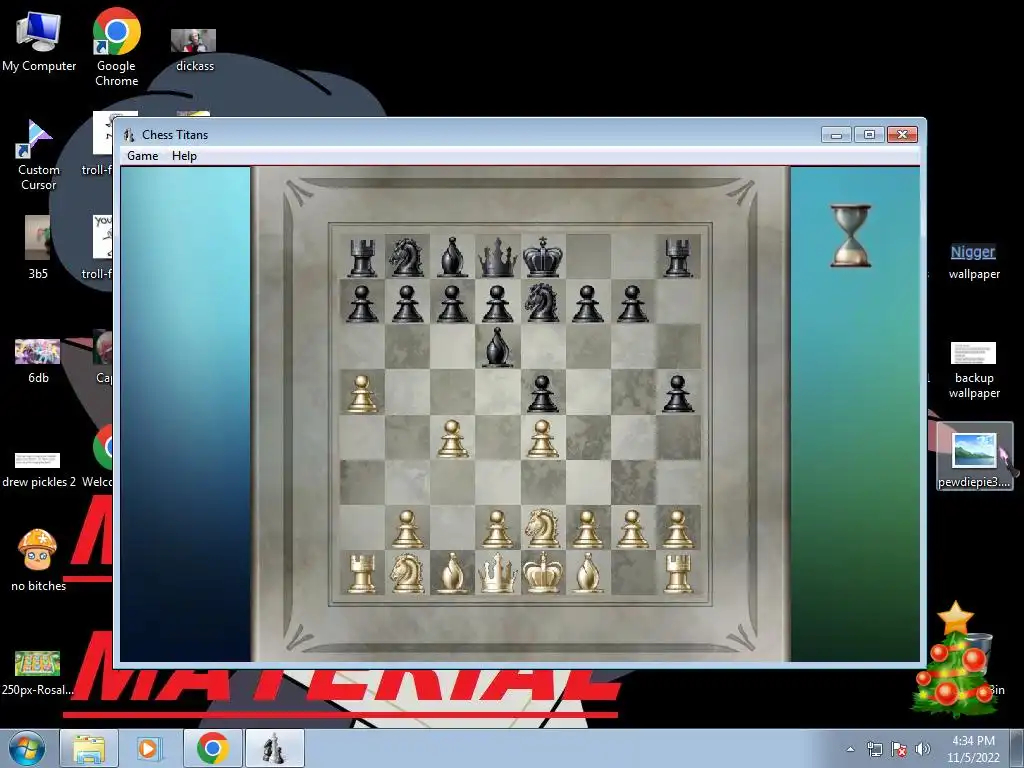
Task: Select the white knight on e2
Action: pyautogui.click(x=542, y=528)
